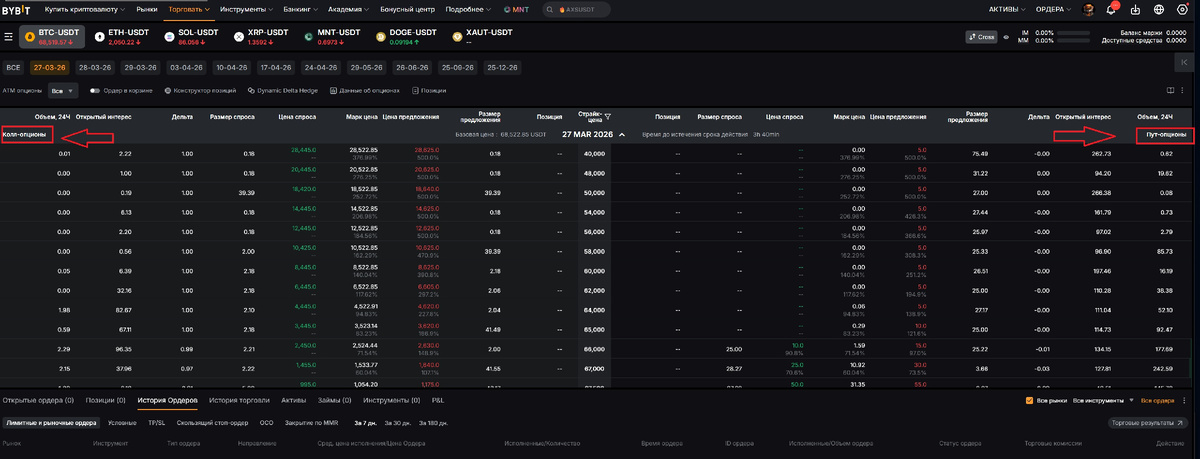Open ATM опционы Все dropdown
The image size is (1200, 459).
63,90
